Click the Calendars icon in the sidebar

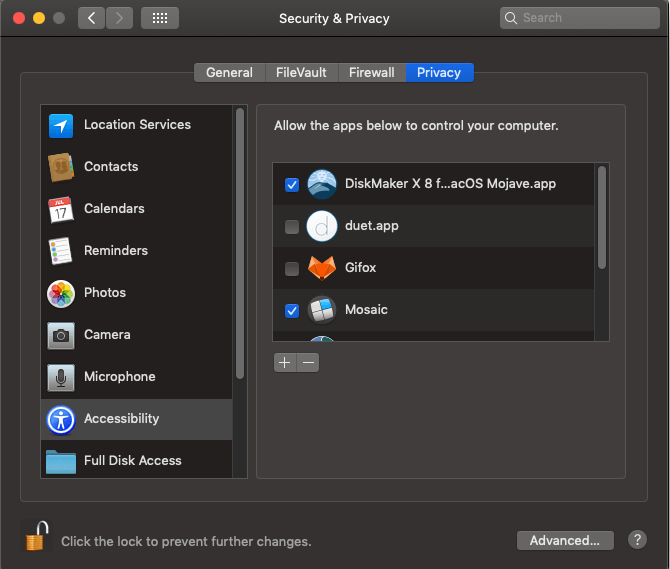click(x=61, y=209)
